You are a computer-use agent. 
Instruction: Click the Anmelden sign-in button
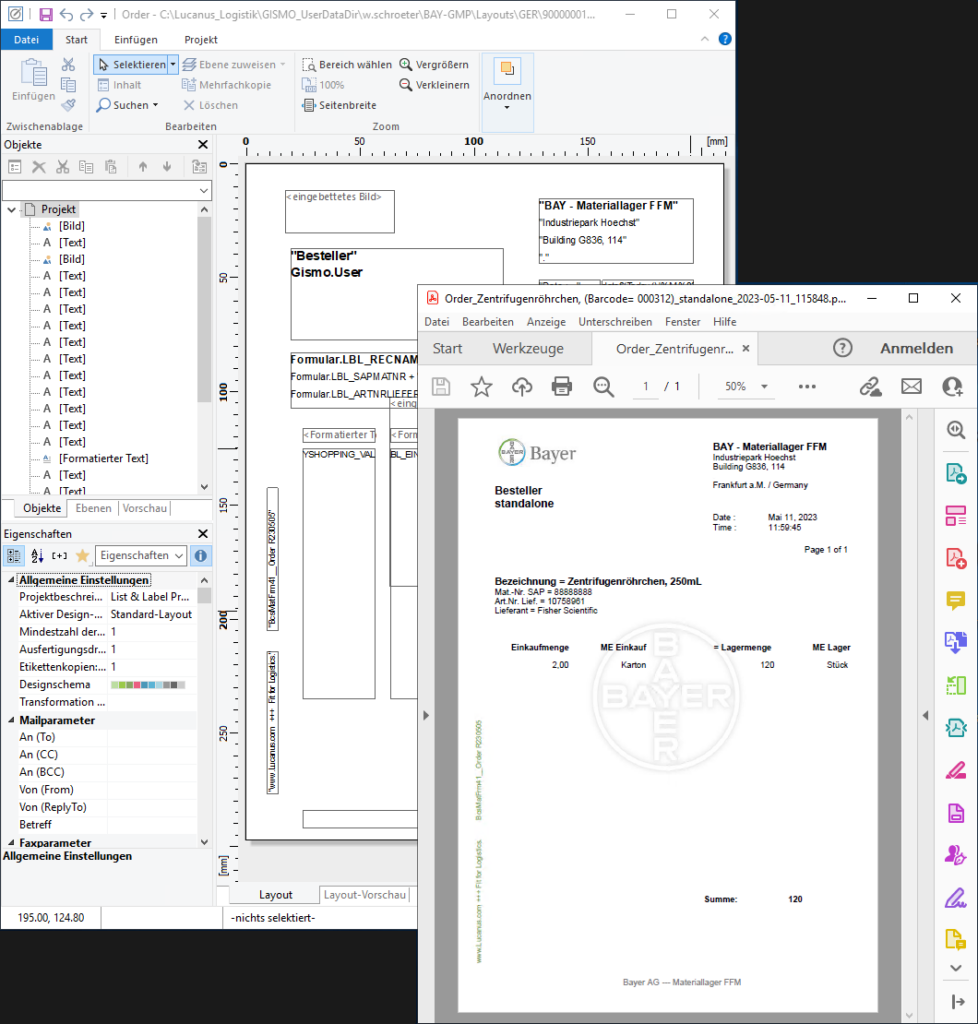point(915,348)
